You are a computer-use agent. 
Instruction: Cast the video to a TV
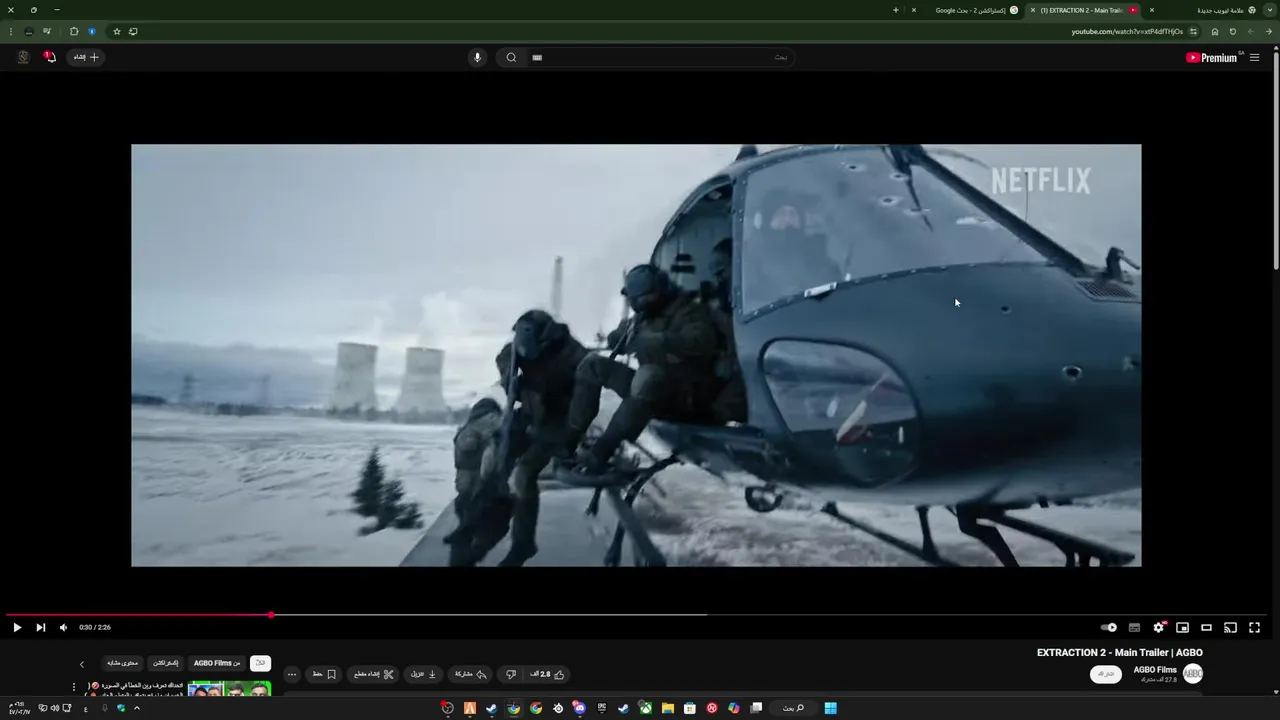point(1230,628)
